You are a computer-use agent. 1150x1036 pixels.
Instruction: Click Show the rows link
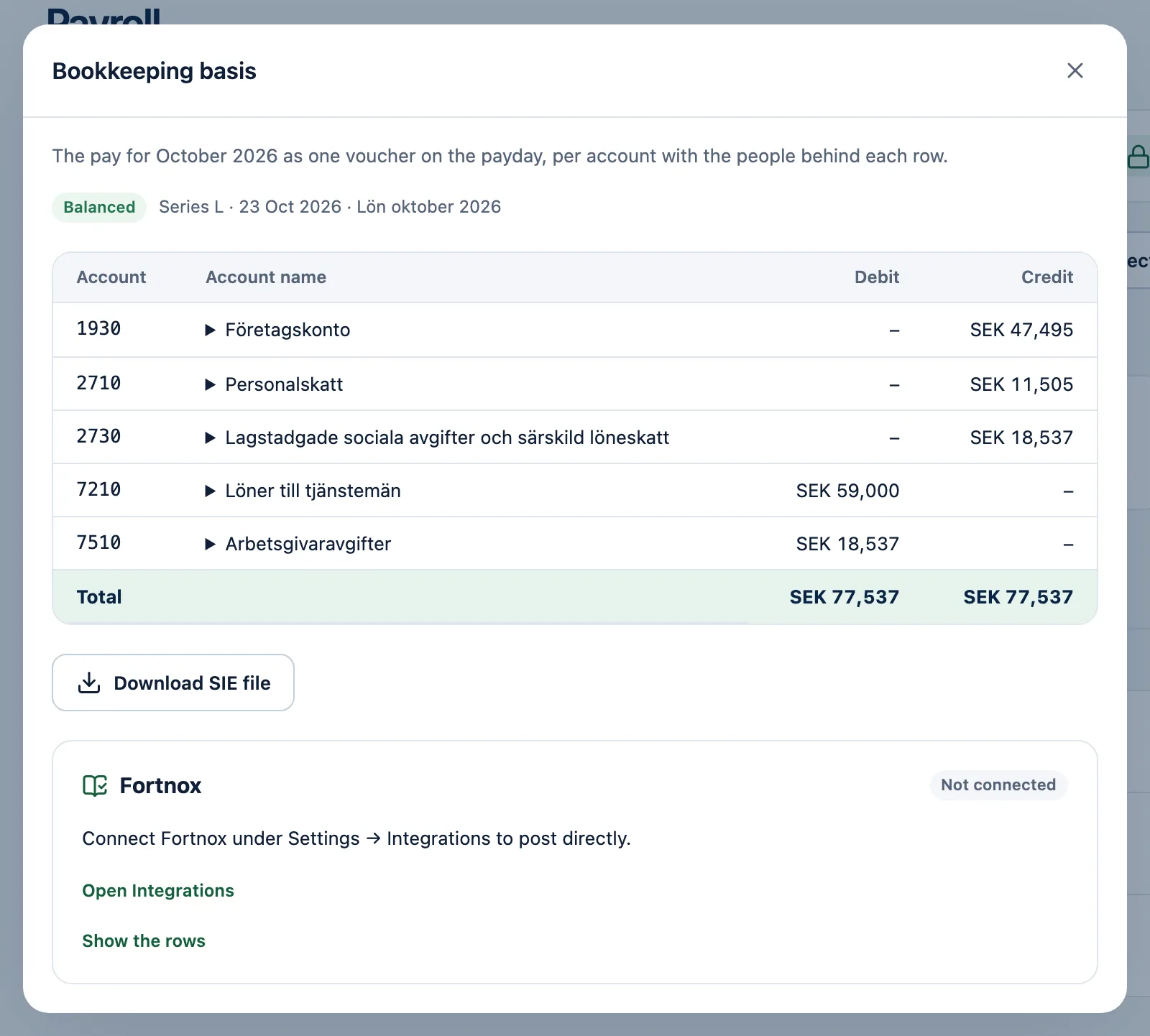144,941
